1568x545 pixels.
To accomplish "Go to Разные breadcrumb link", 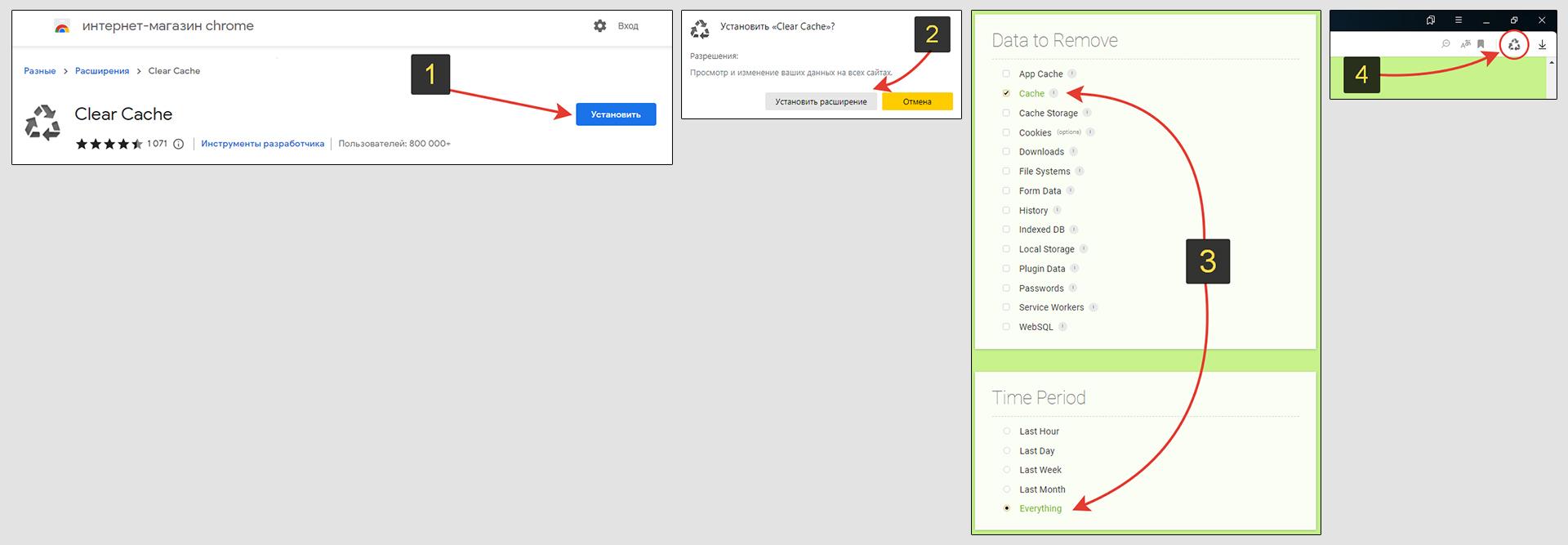I will click(40, 71).
